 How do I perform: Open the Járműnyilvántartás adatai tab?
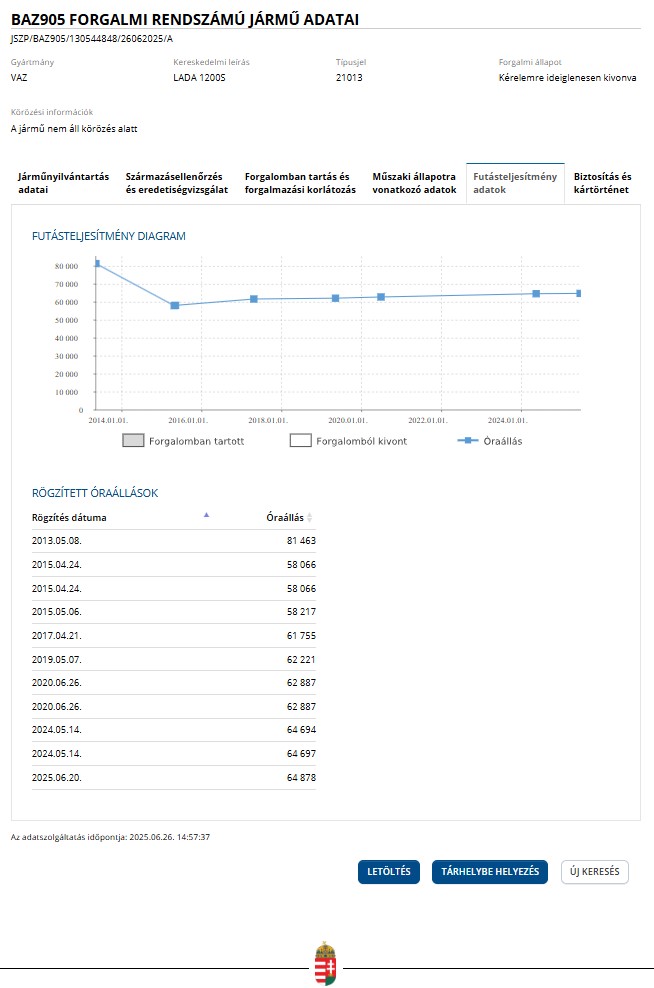(63, 183)
